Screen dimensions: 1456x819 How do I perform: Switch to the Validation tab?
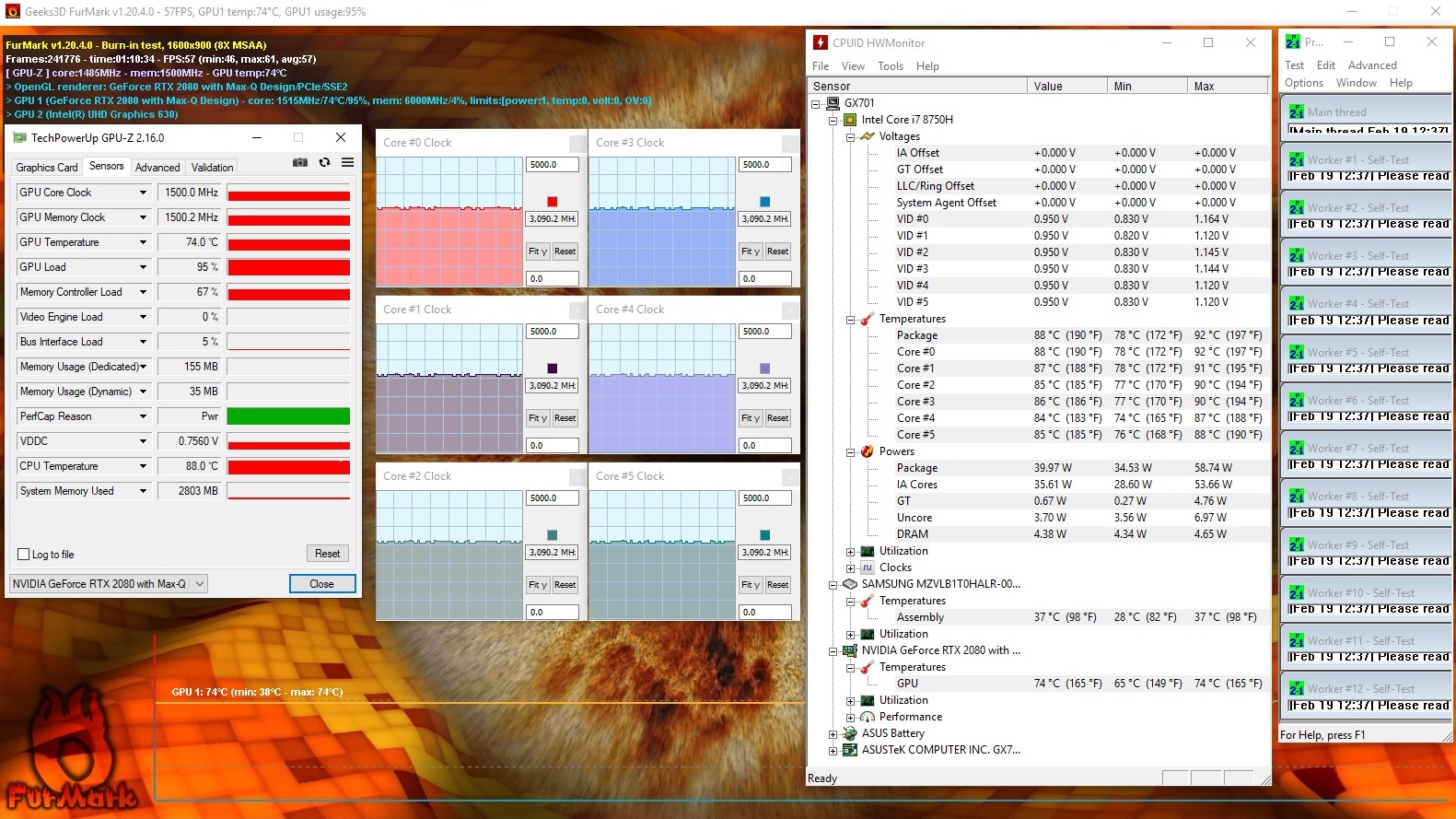pyautogui.click(x=212, y=168)
